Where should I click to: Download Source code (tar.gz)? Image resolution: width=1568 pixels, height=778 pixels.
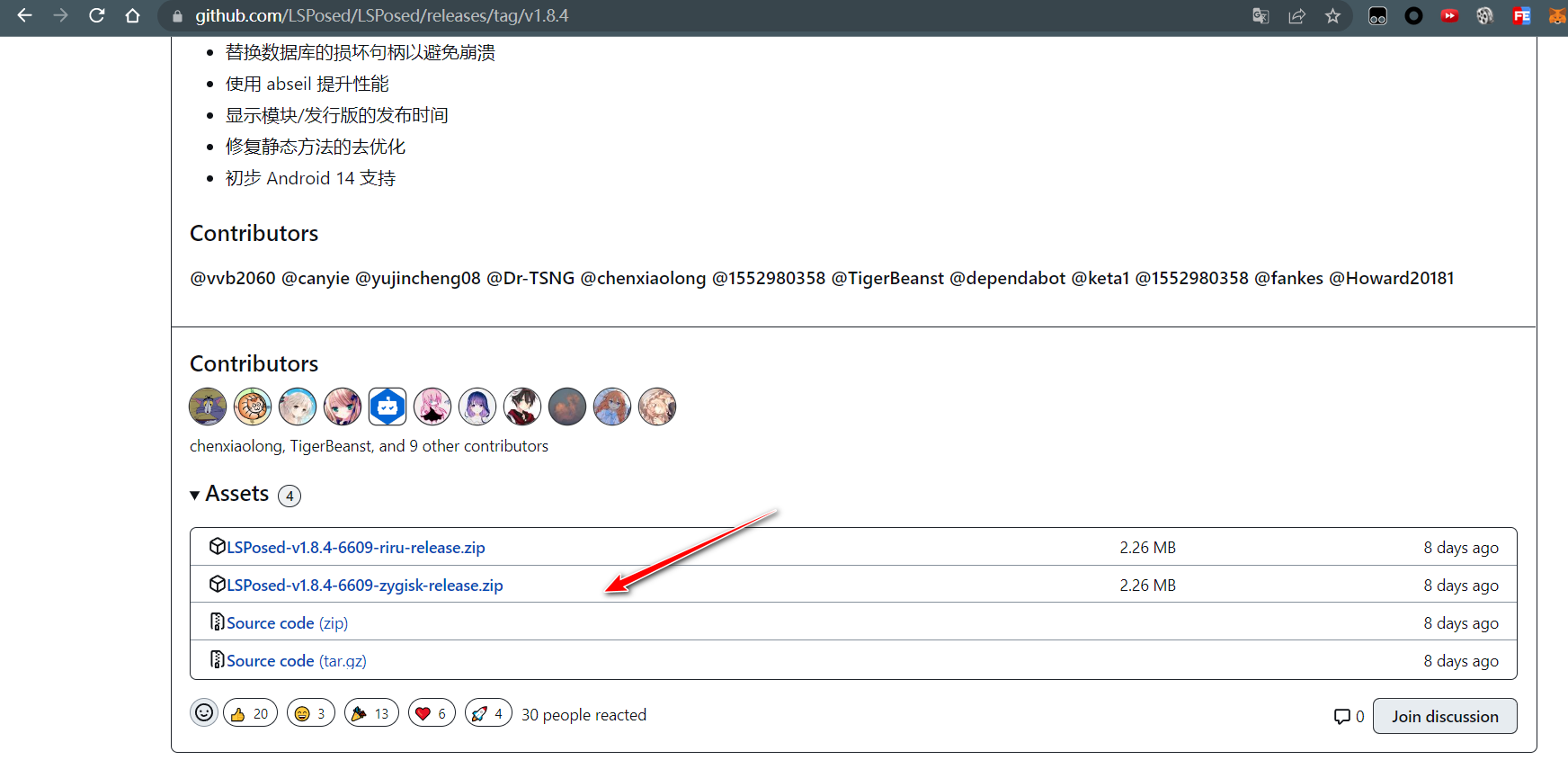coord(297,661)
